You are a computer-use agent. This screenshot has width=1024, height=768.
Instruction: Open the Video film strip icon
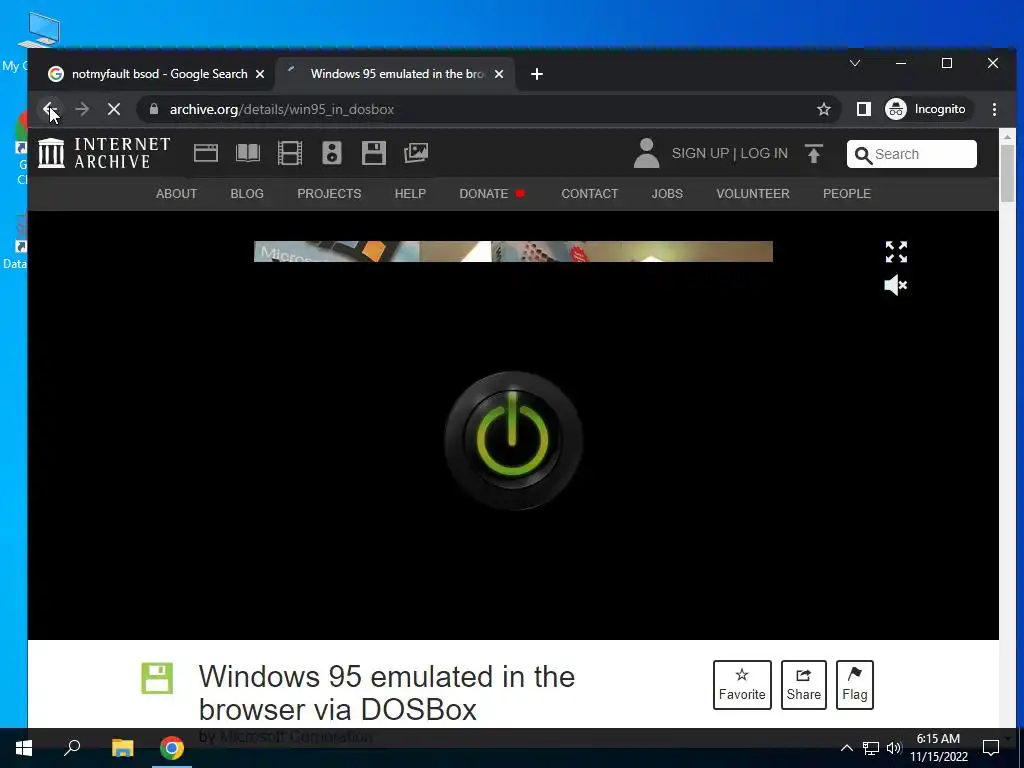(x=289, y=153)
